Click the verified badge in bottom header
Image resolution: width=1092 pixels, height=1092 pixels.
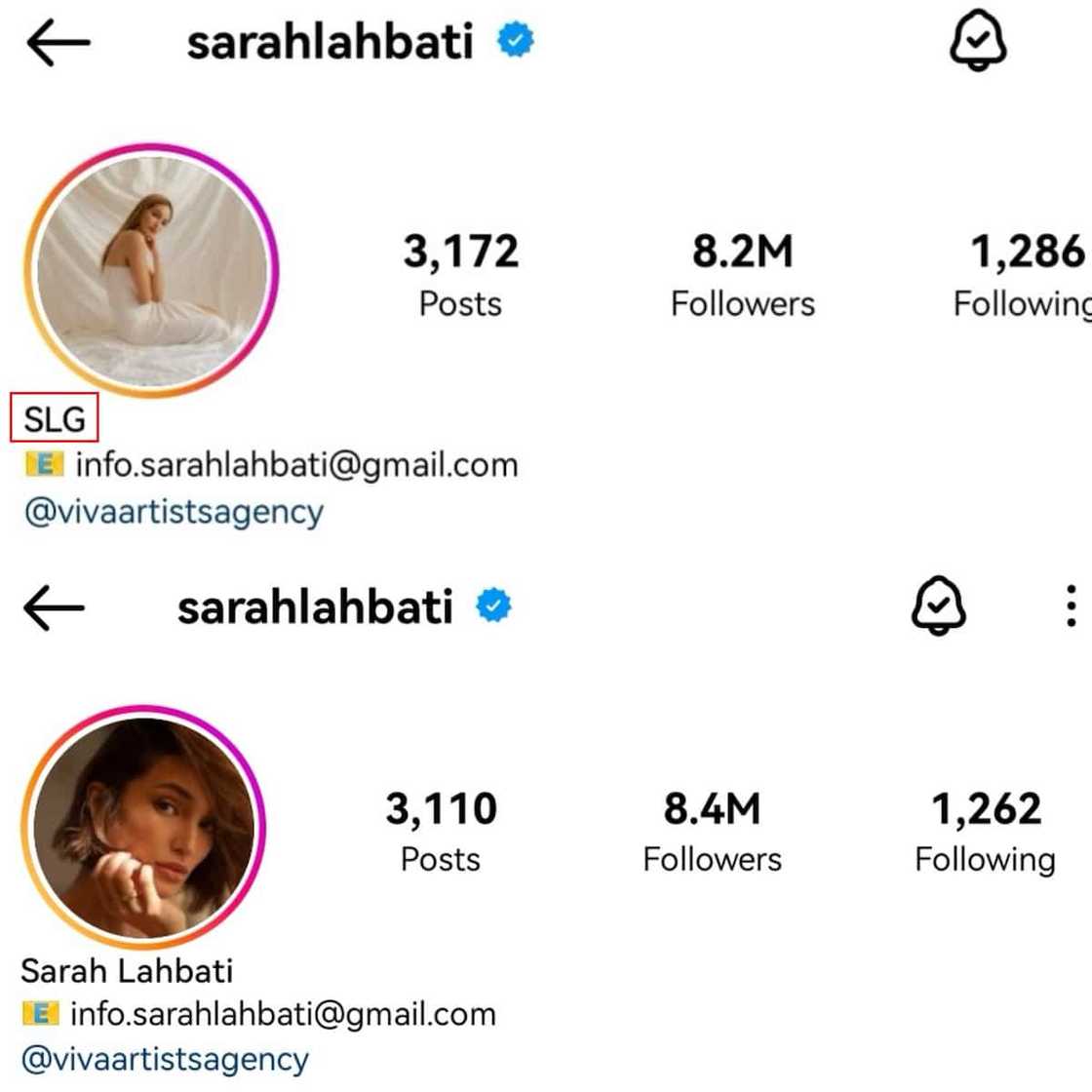coord(493,605)
